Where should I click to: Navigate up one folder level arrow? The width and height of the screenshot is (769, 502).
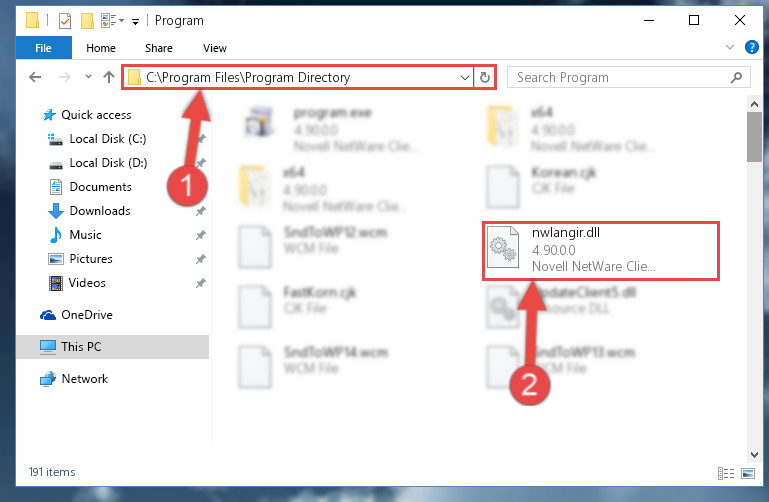pos(109,77)
